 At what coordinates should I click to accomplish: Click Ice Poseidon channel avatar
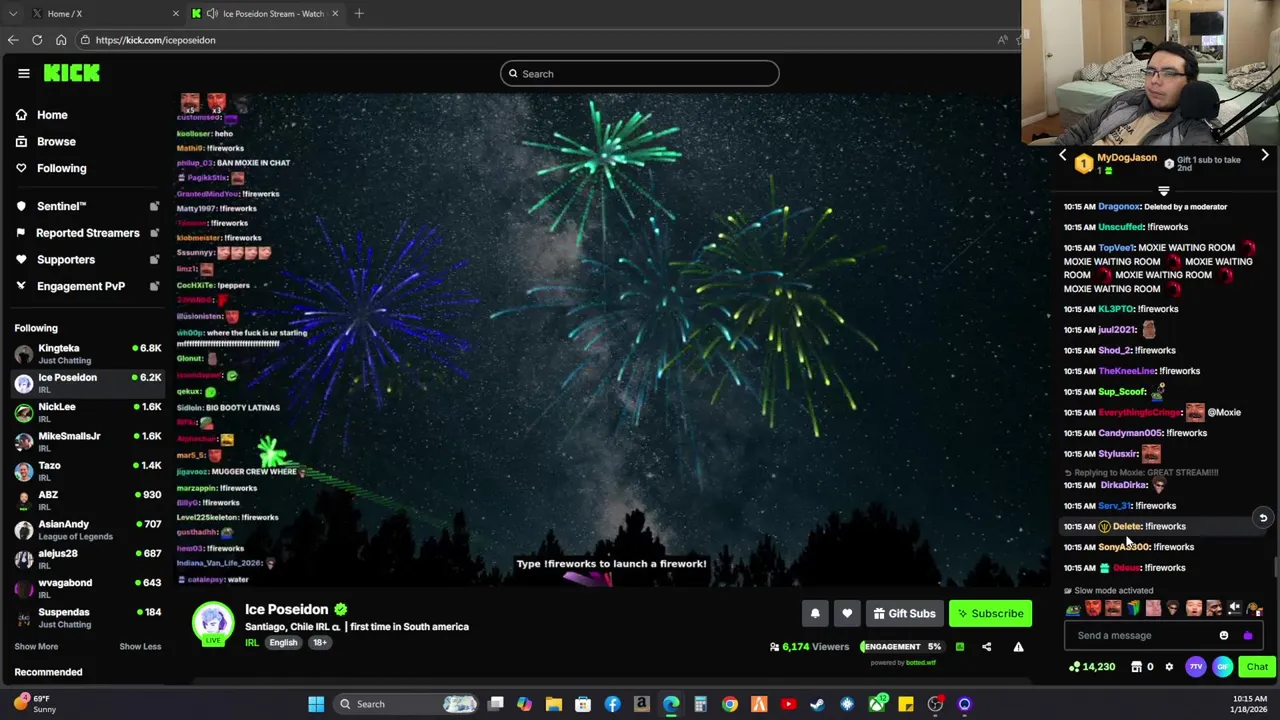(x=213, y=623)
